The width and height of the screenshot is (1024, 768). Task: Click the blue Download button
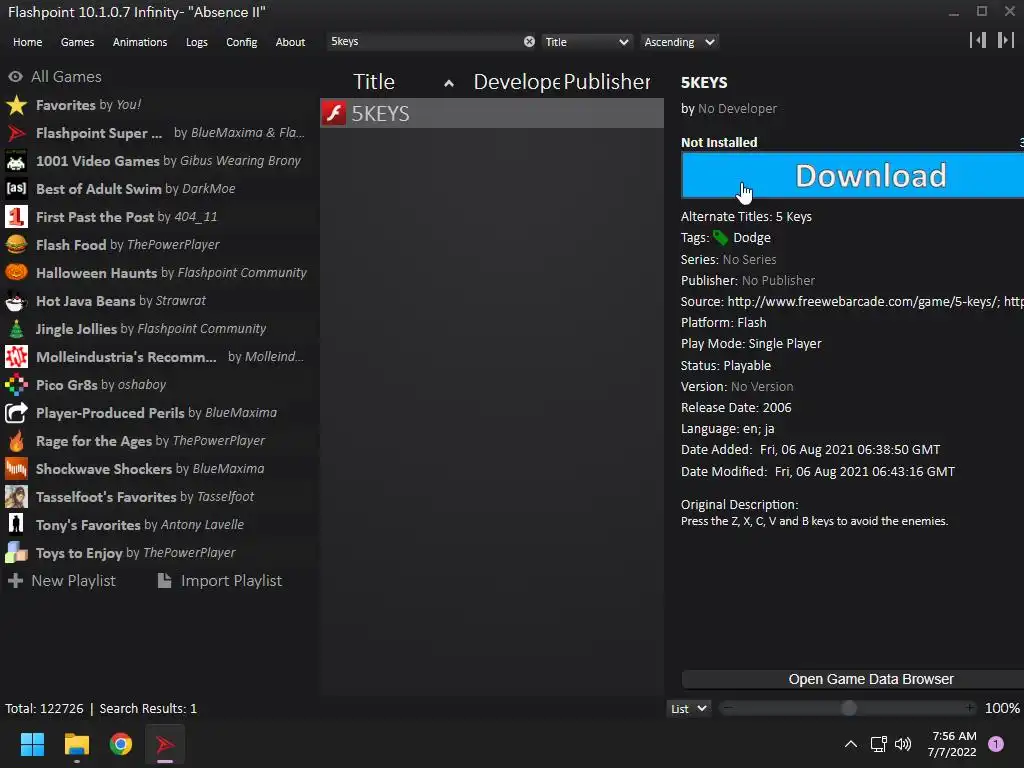852,175
